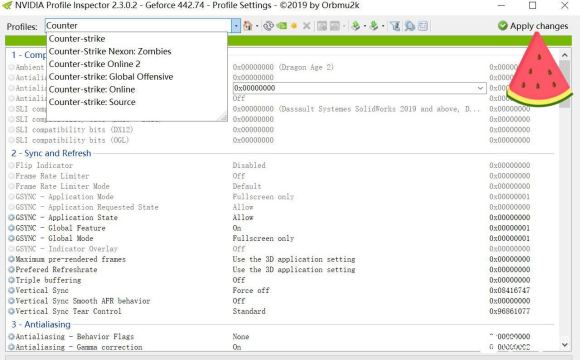
Task: Click gear icon next to Maximum pre-rendered frames
Action: pyautogui.click(x=11, y=259)
